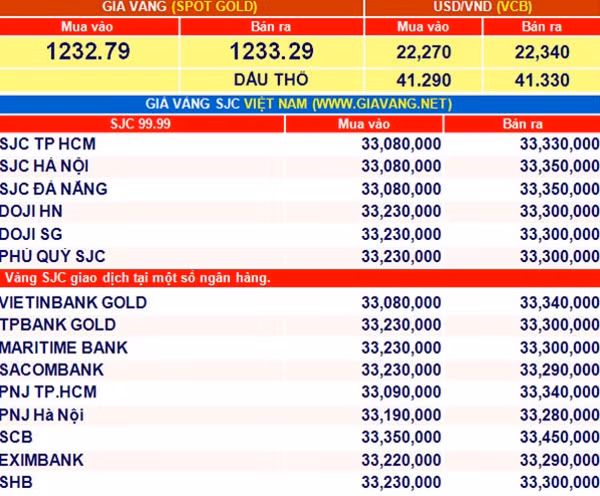Select the SJC TP HCM row

(300, 144)
